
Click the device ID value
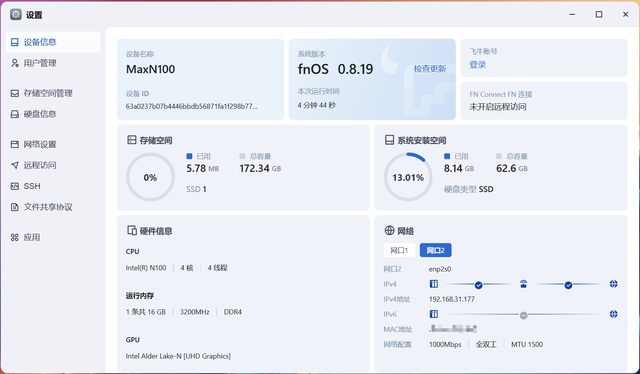pos(191,107)
